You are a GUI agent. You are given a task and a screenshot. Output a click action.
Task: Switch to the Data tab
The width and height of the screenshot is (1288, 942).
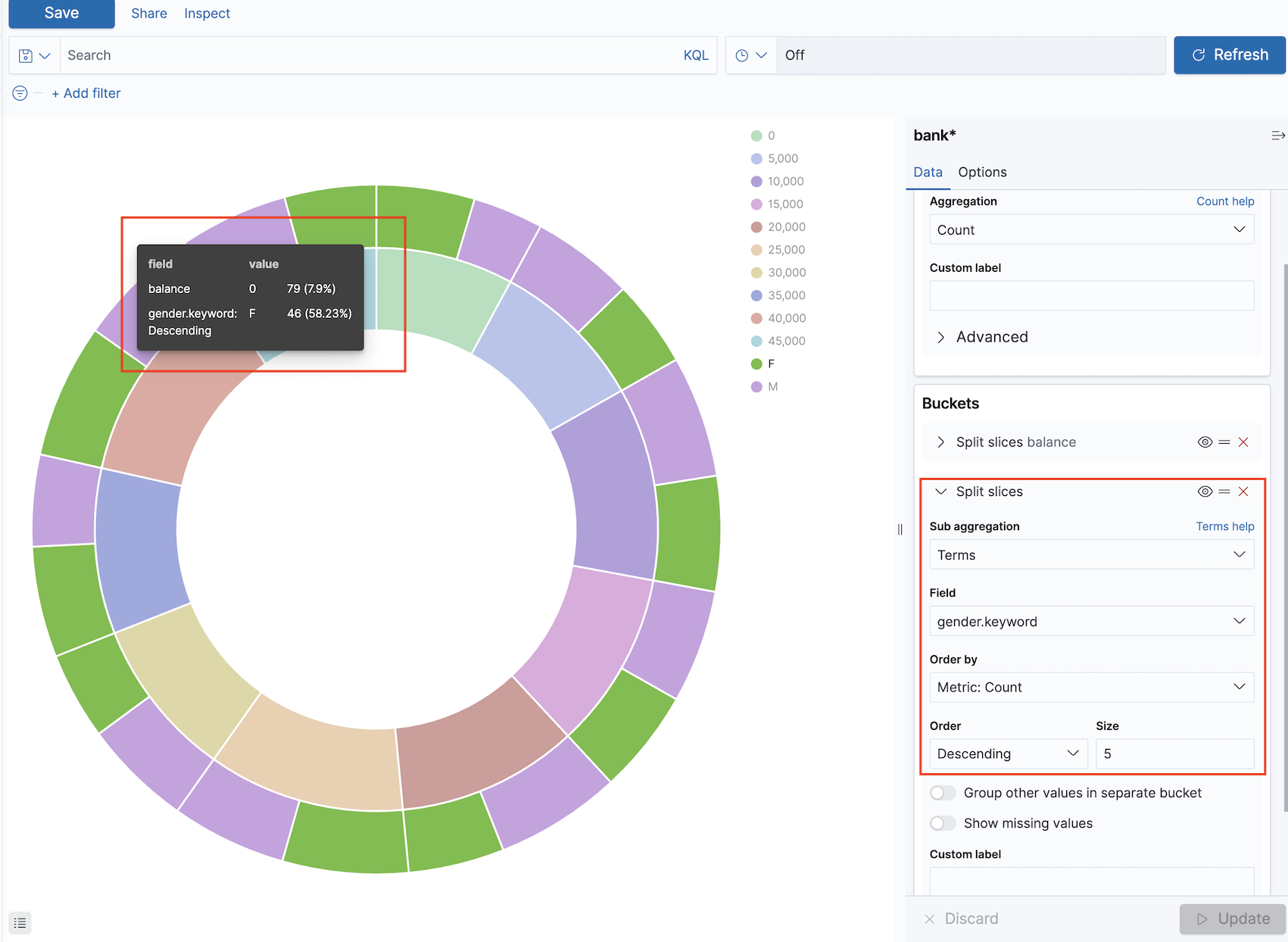pyautogui.click(x=928, y=172)
